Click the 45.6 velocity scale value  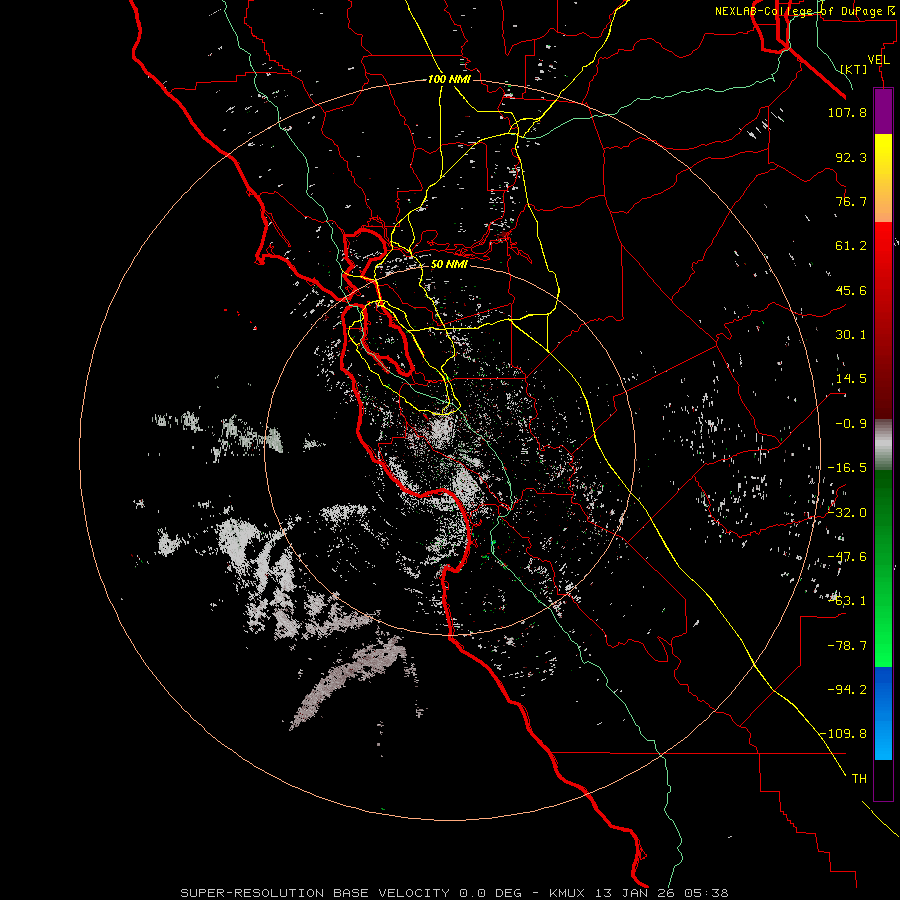coord(851,290)
